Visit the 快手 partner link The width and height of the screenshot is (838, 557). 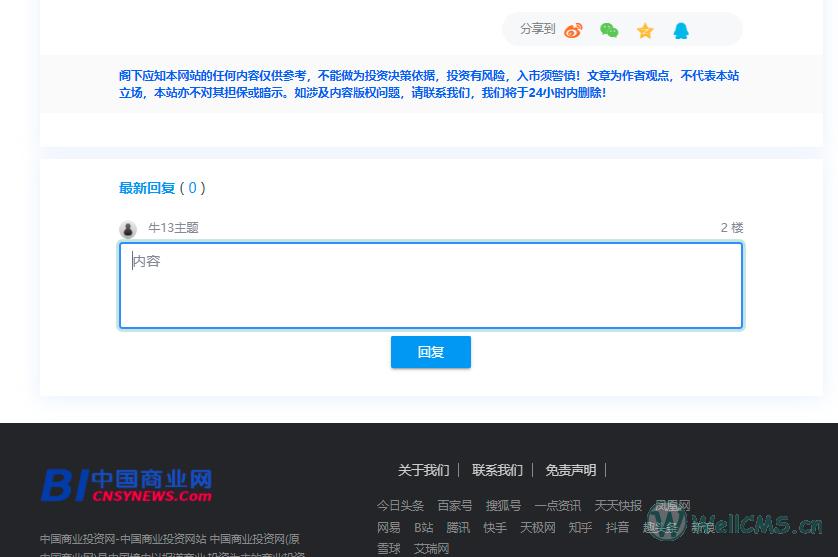point(495,528)
